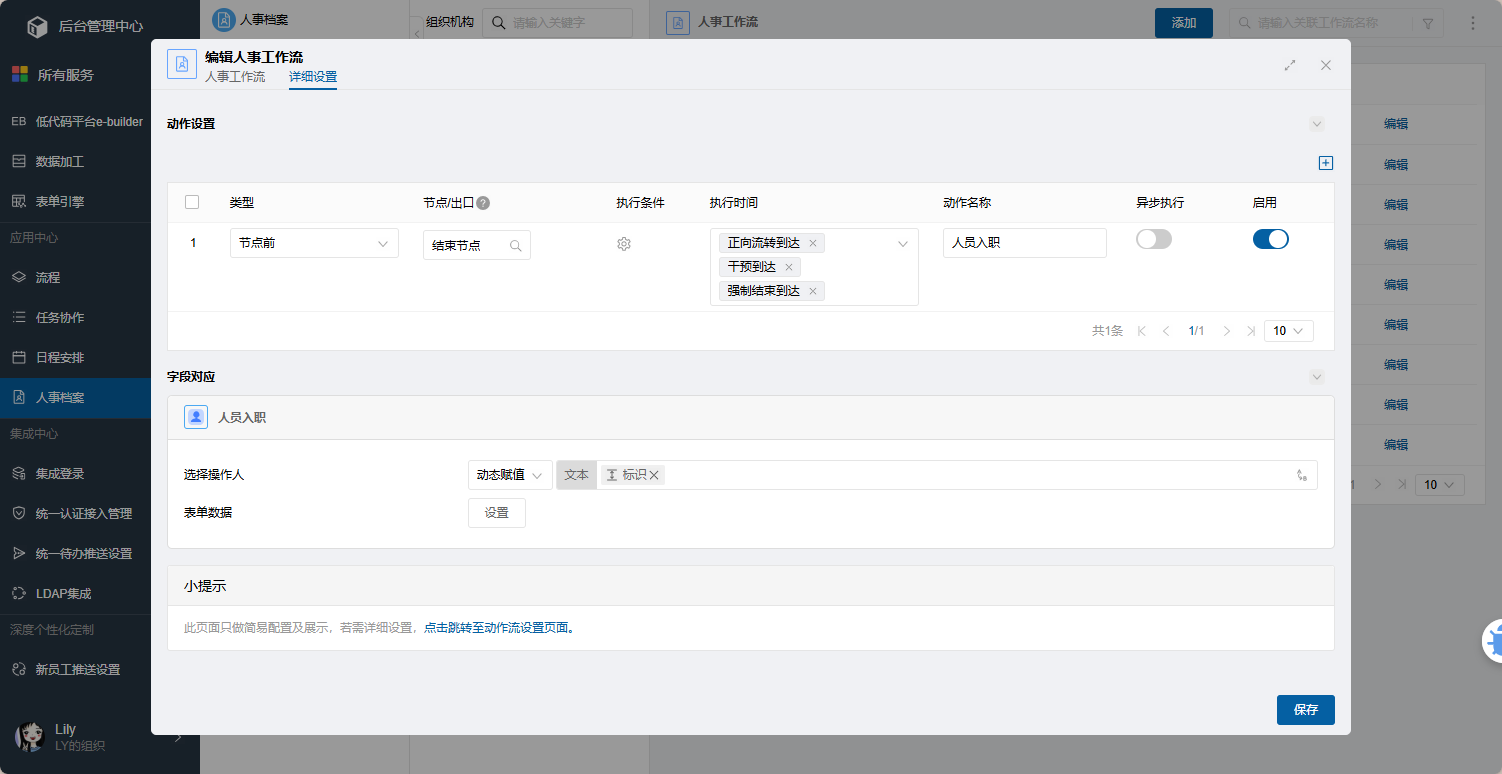
Task: Click the add action row plus icon
Action: [x=1326, y=163]
